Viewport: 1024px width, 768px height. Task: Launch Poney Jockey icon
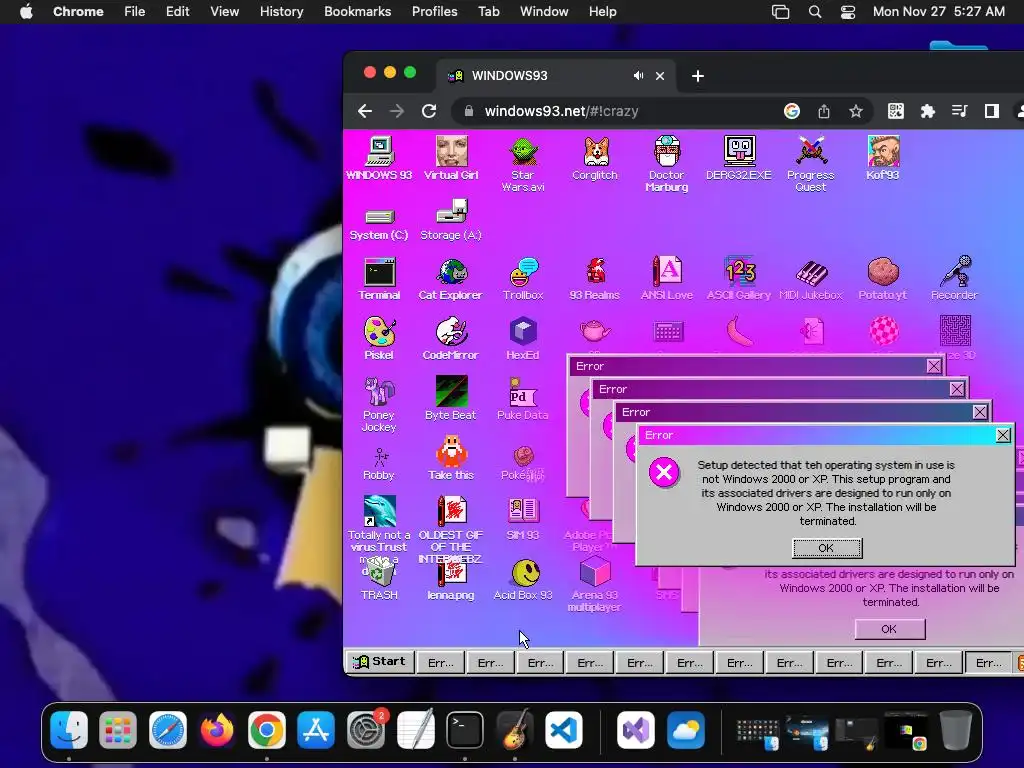(379, 404)
